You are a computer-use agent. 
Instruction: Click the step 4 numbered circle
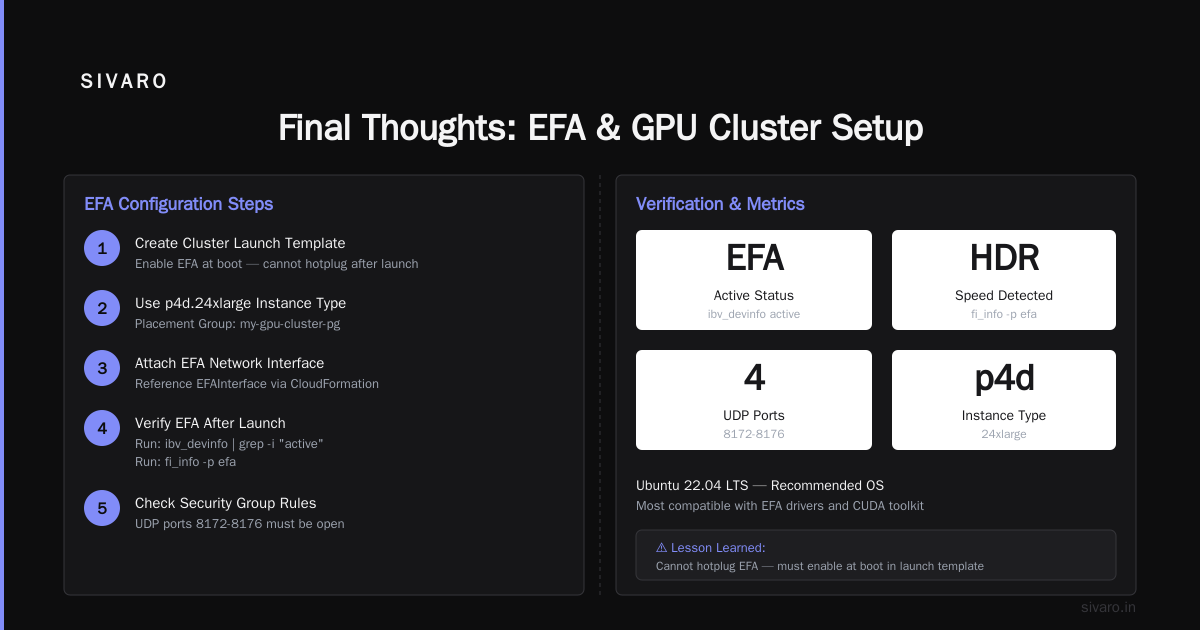[102, 428]
